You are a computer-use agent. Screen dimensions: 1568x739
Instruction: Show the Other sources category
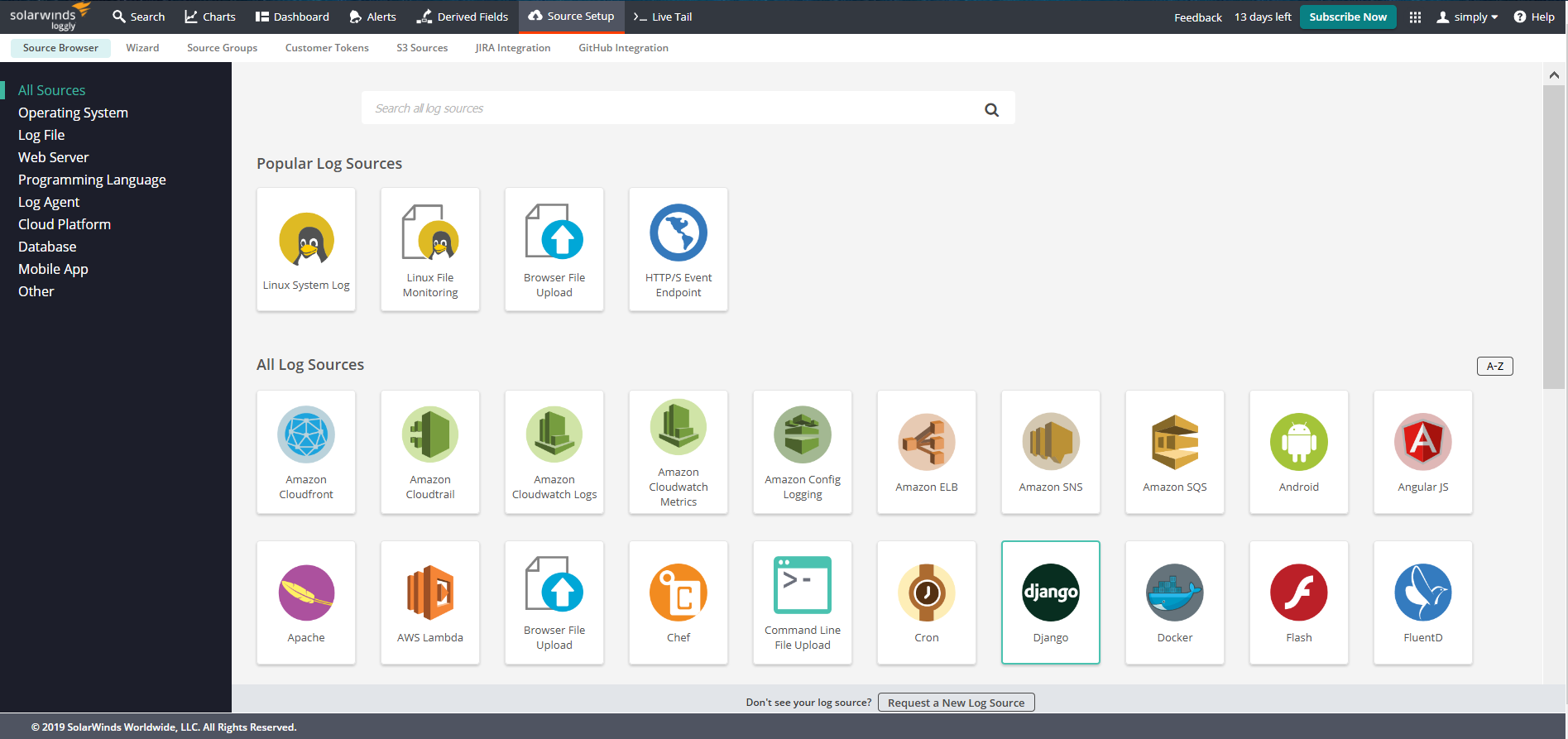point(36,291)
